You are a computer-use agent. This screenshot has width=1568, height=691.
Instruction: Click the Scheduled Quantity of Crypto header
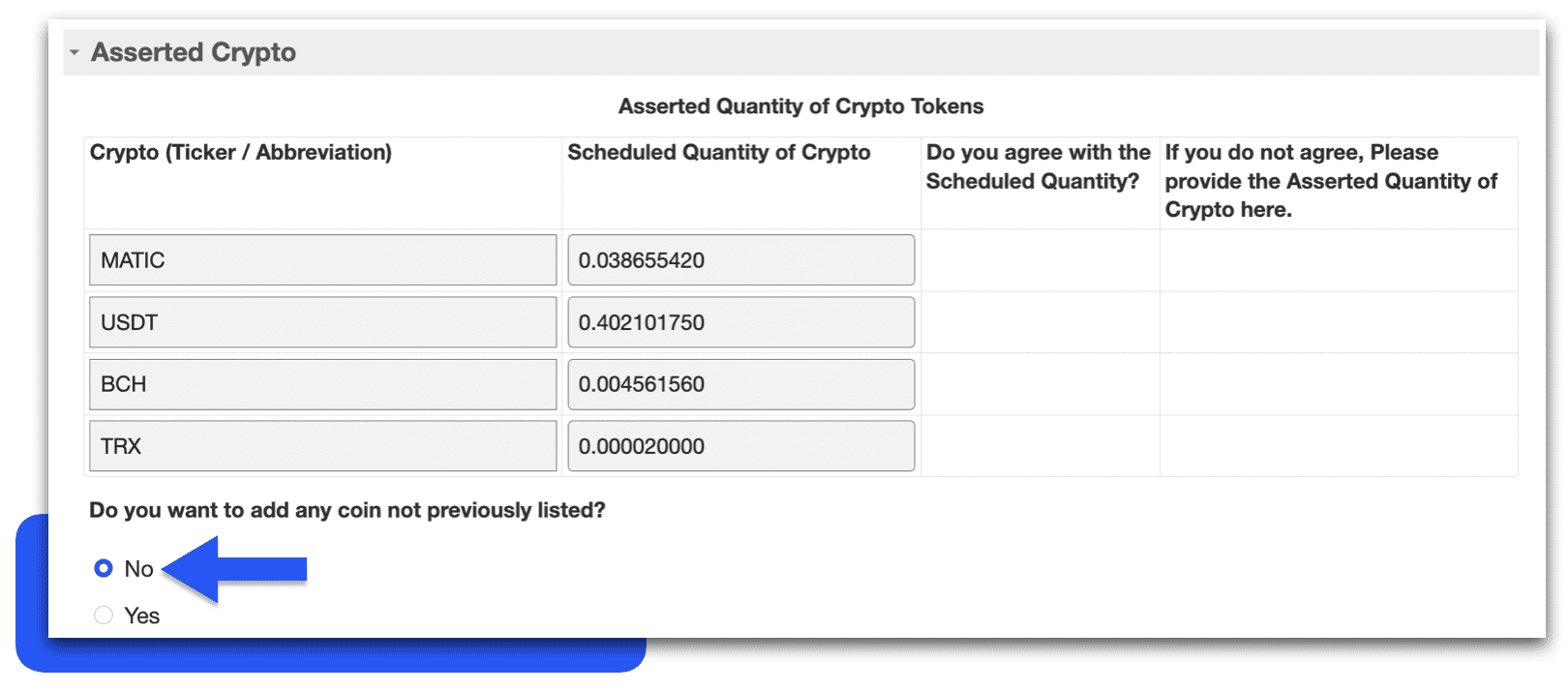(x=718, y=153)
